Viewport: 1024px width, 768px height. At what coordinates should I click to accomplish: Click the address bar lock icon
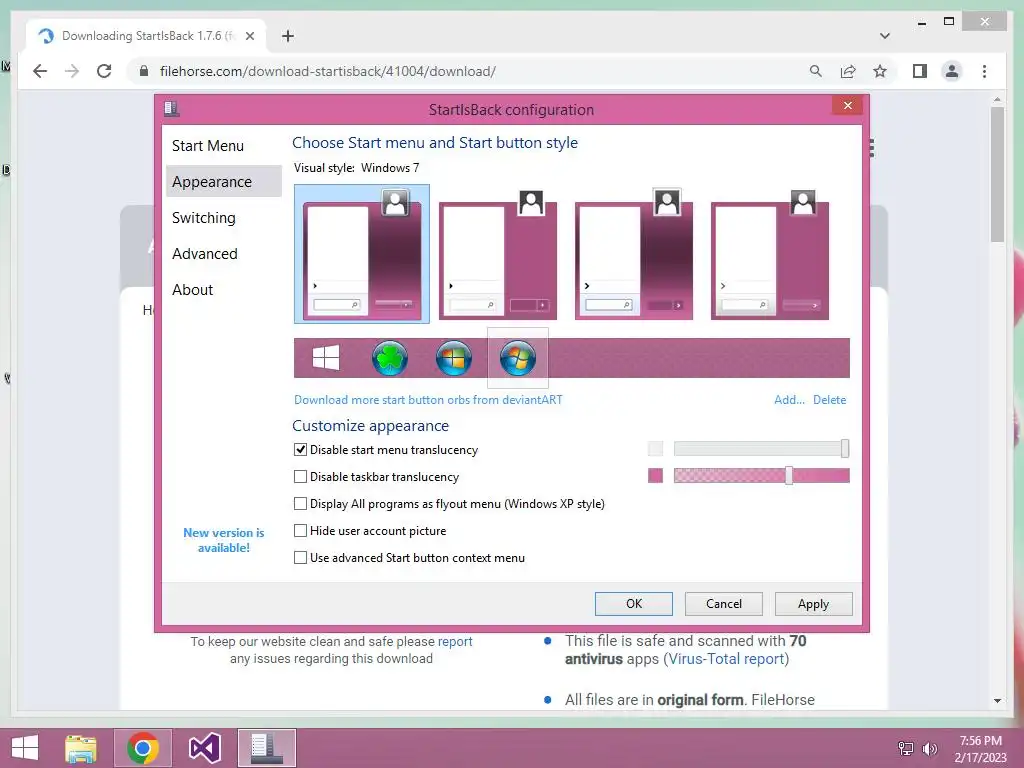pyautogui.click(x=144, y=71)
